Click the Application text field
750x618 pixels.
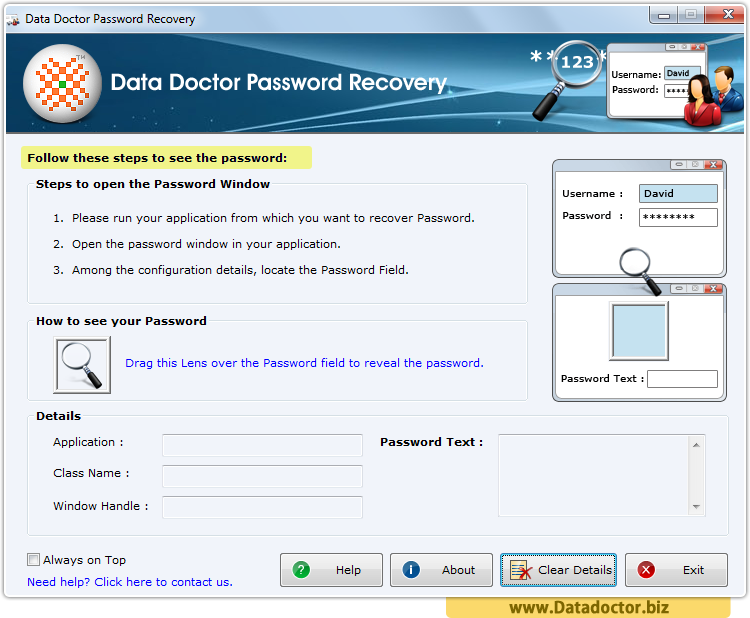click(x=262, y=445)
